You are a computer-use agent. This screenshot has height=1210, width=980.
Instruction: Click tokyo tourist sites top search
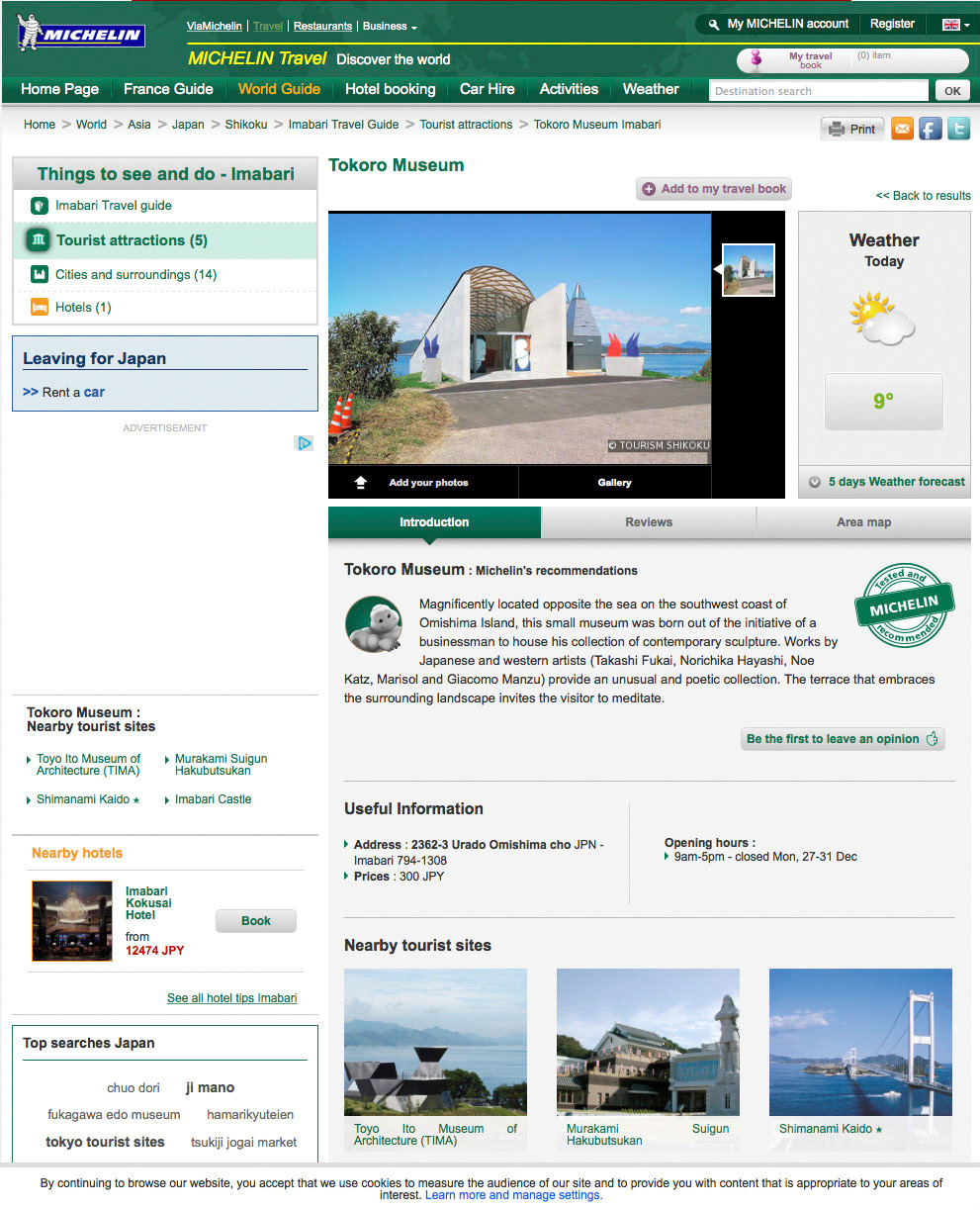click(x=105, y=1142)
